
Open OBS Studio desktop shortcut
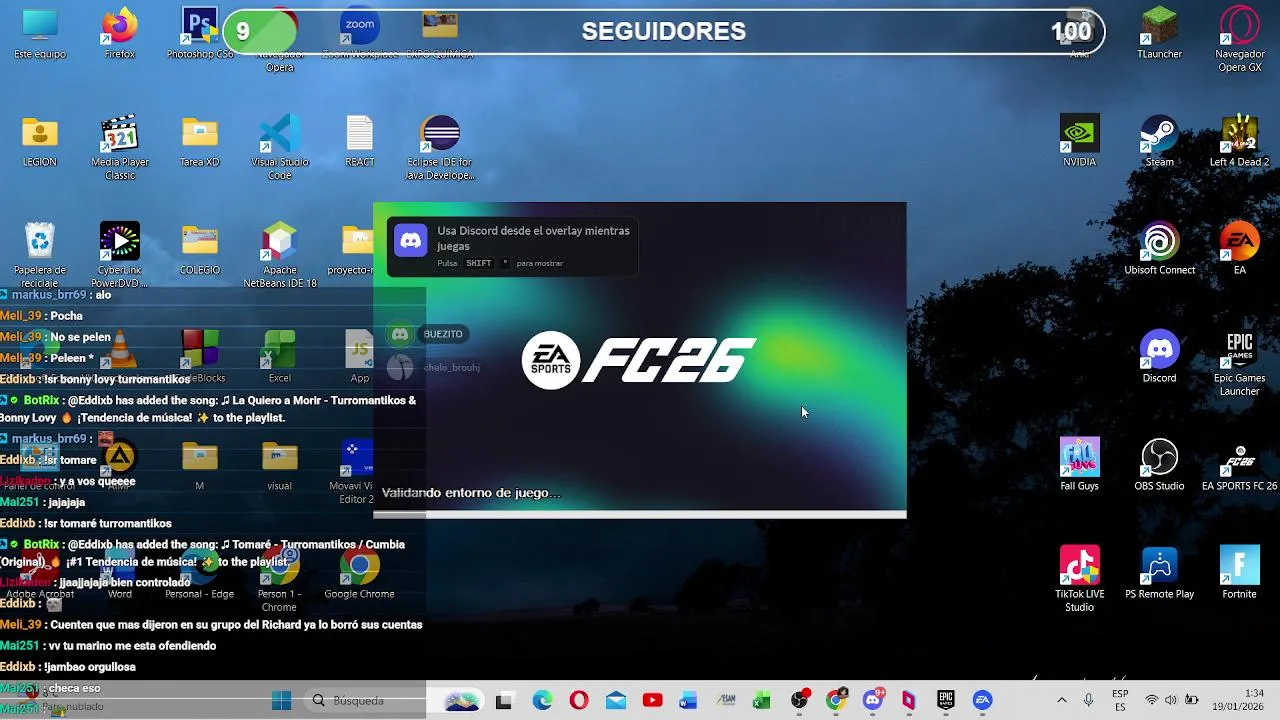tap(1160, 466)
